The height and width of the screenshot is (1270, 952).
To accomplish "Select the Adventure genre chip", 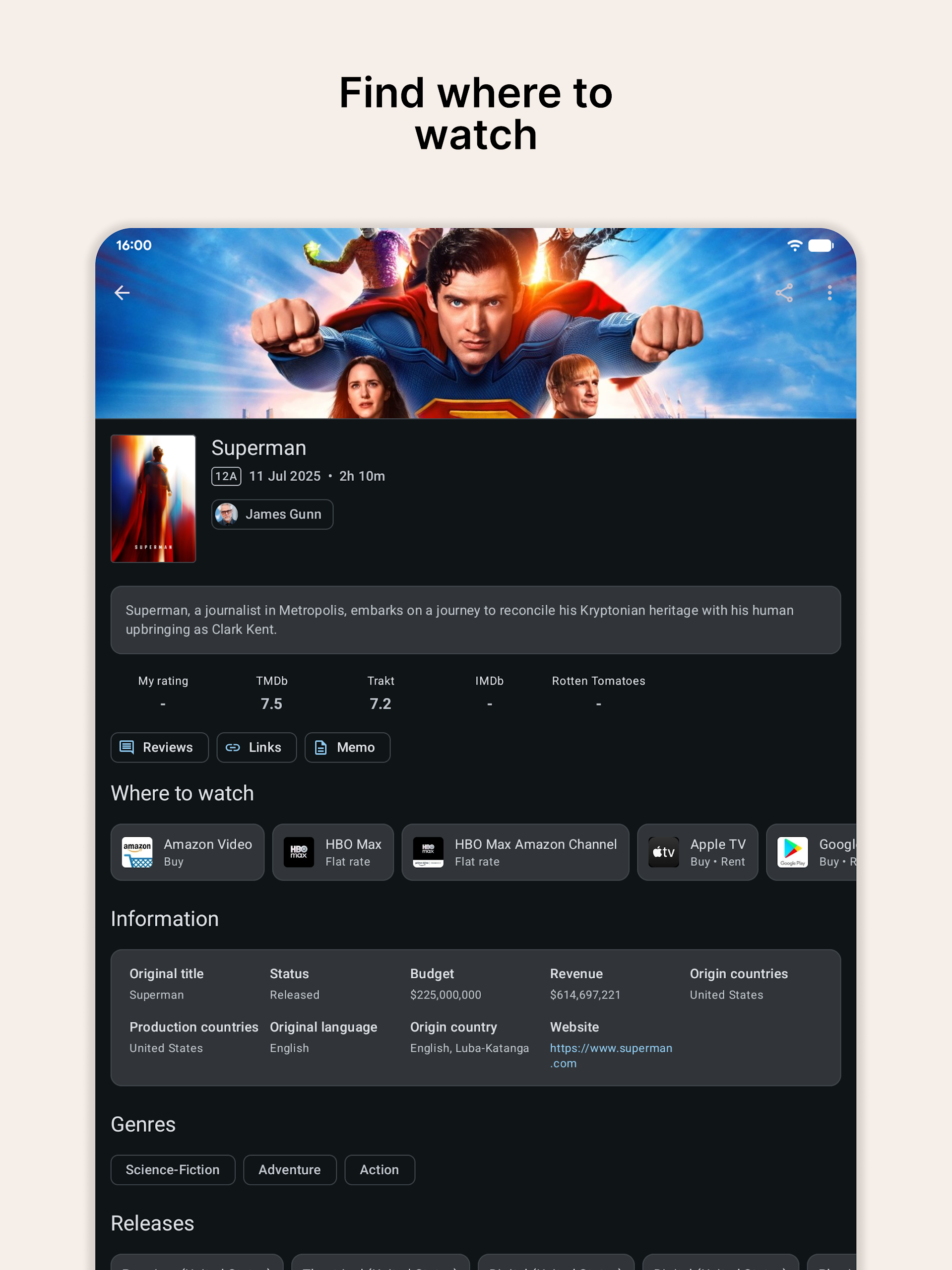I will 289,1169.
